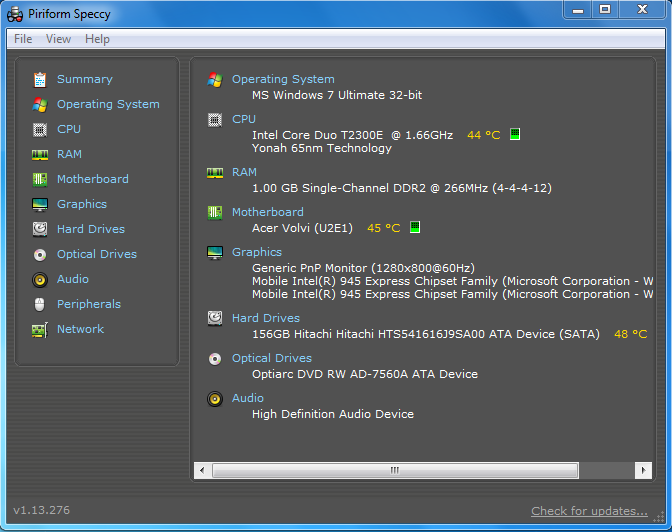Click the CPU chip icon in sidebar
This screenshot has height=532, width=672.
coord(40,129)
